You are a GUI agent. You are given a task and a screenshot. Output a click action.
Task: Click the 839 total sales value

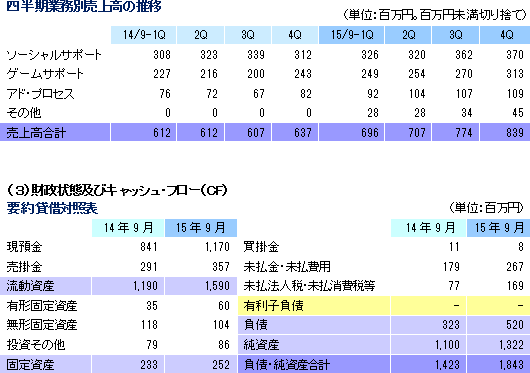point(515,132)
